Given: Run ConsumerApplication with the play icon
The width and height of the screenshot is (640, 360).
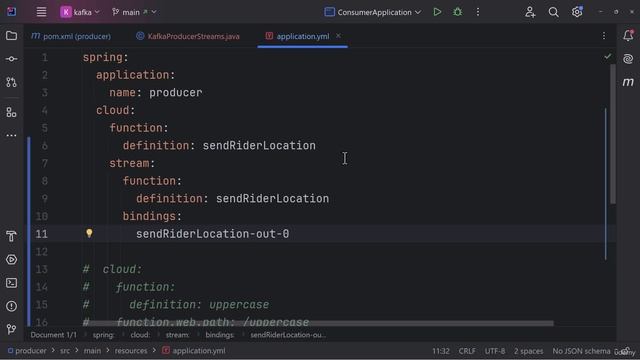Looking at the screenshot, I should 437,12.
